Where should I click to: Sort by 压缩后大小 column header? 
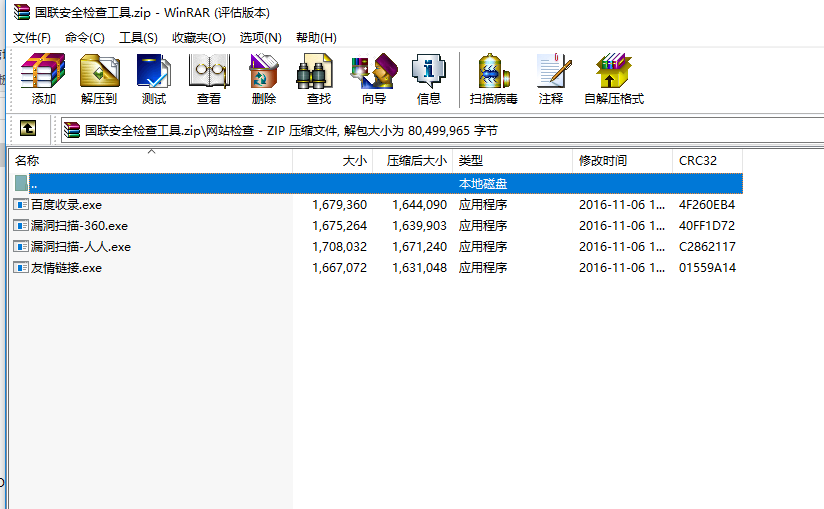[x=413, y=161]
